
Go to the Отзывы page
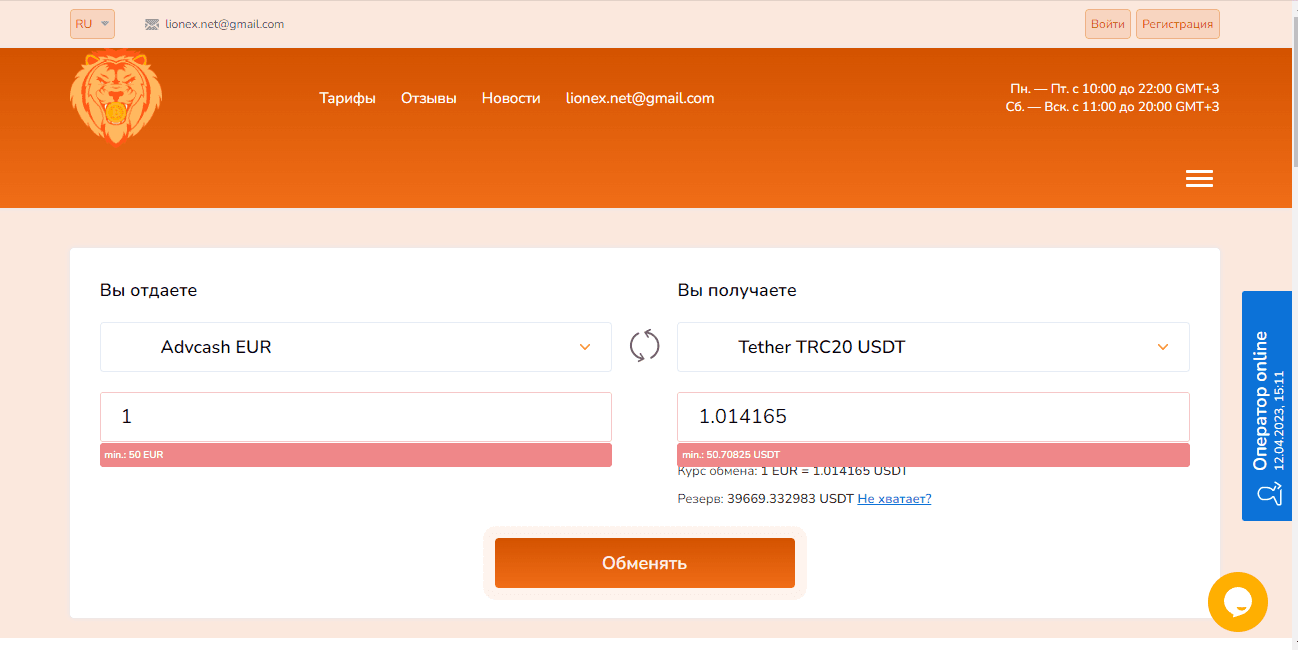point(428,98)
